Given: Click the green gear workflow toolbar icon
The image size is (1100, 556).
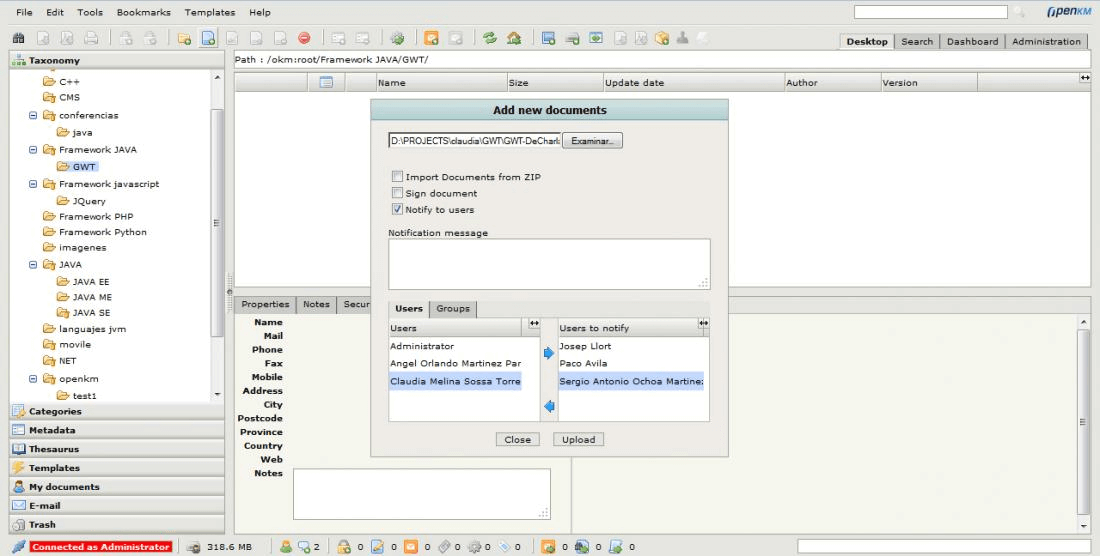Looking at the screenshot, I should tap(397, 39).
